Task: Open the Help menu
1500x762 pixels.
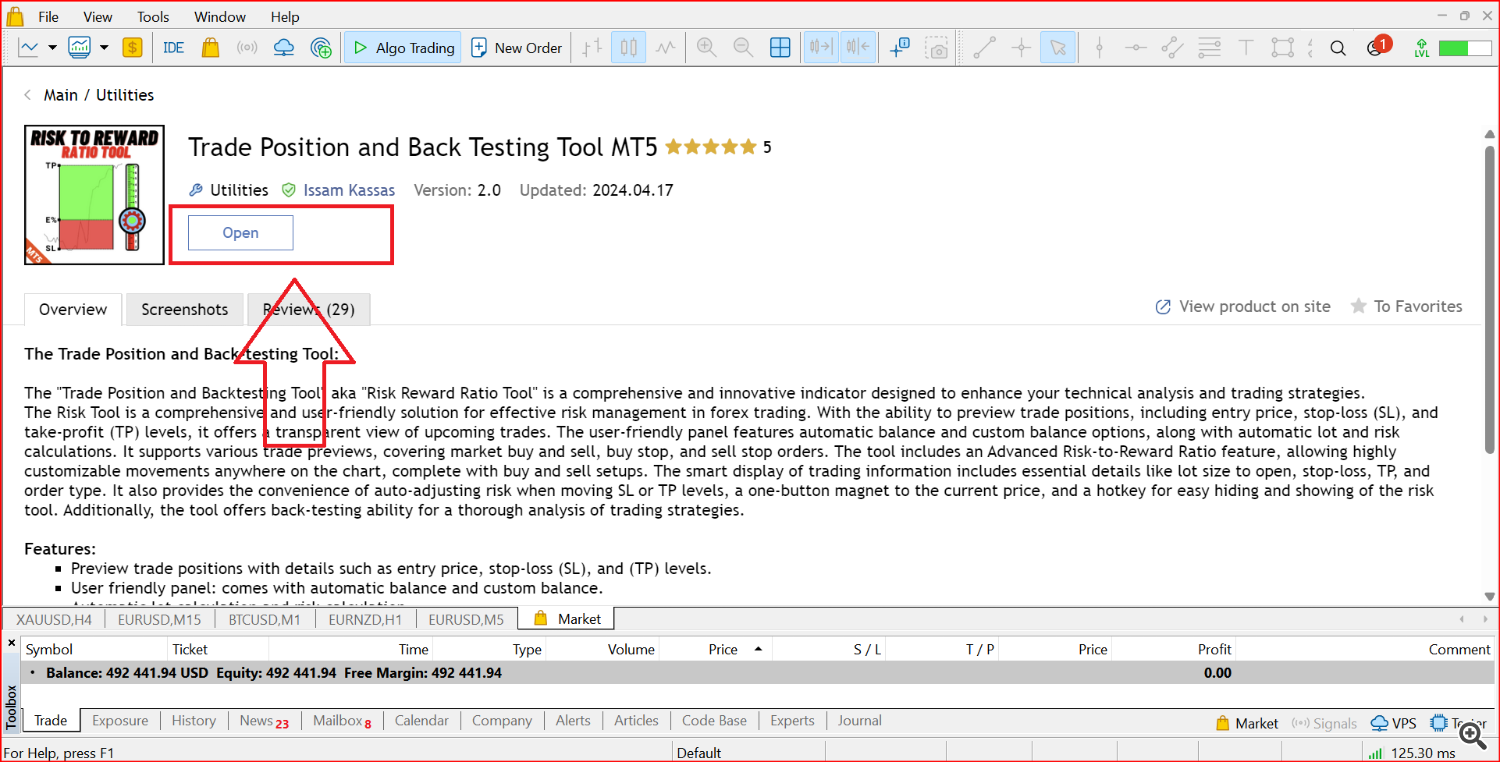Action: click(285, 16)
